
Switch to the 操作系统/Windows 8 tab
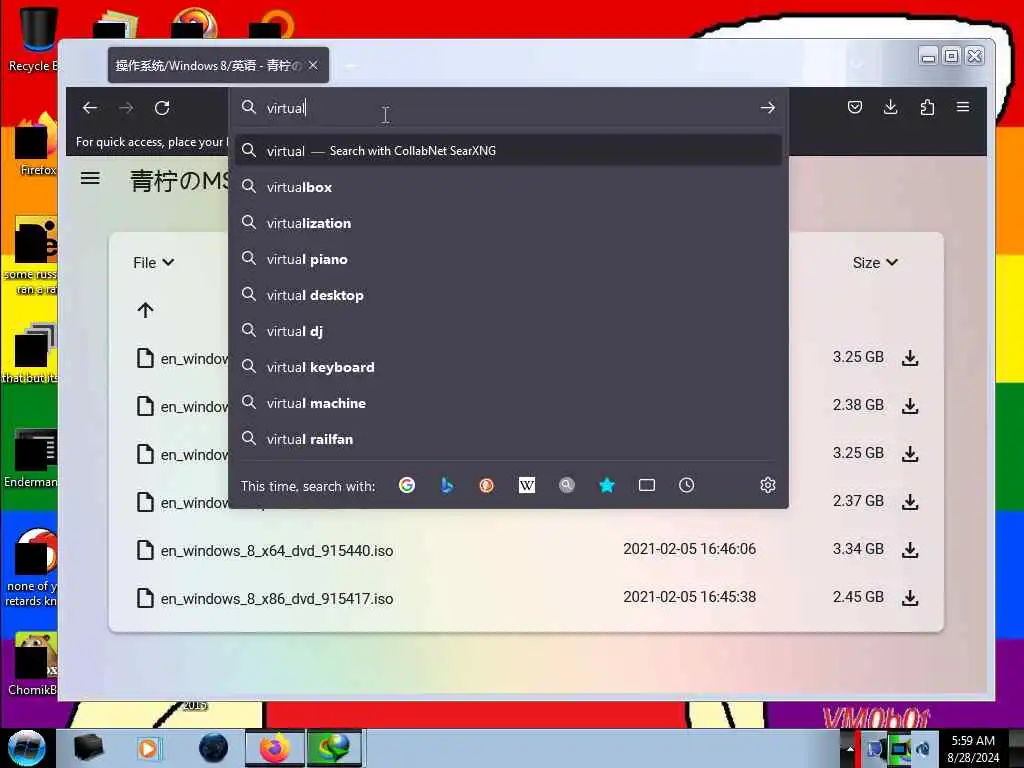(x=218, y=65)
